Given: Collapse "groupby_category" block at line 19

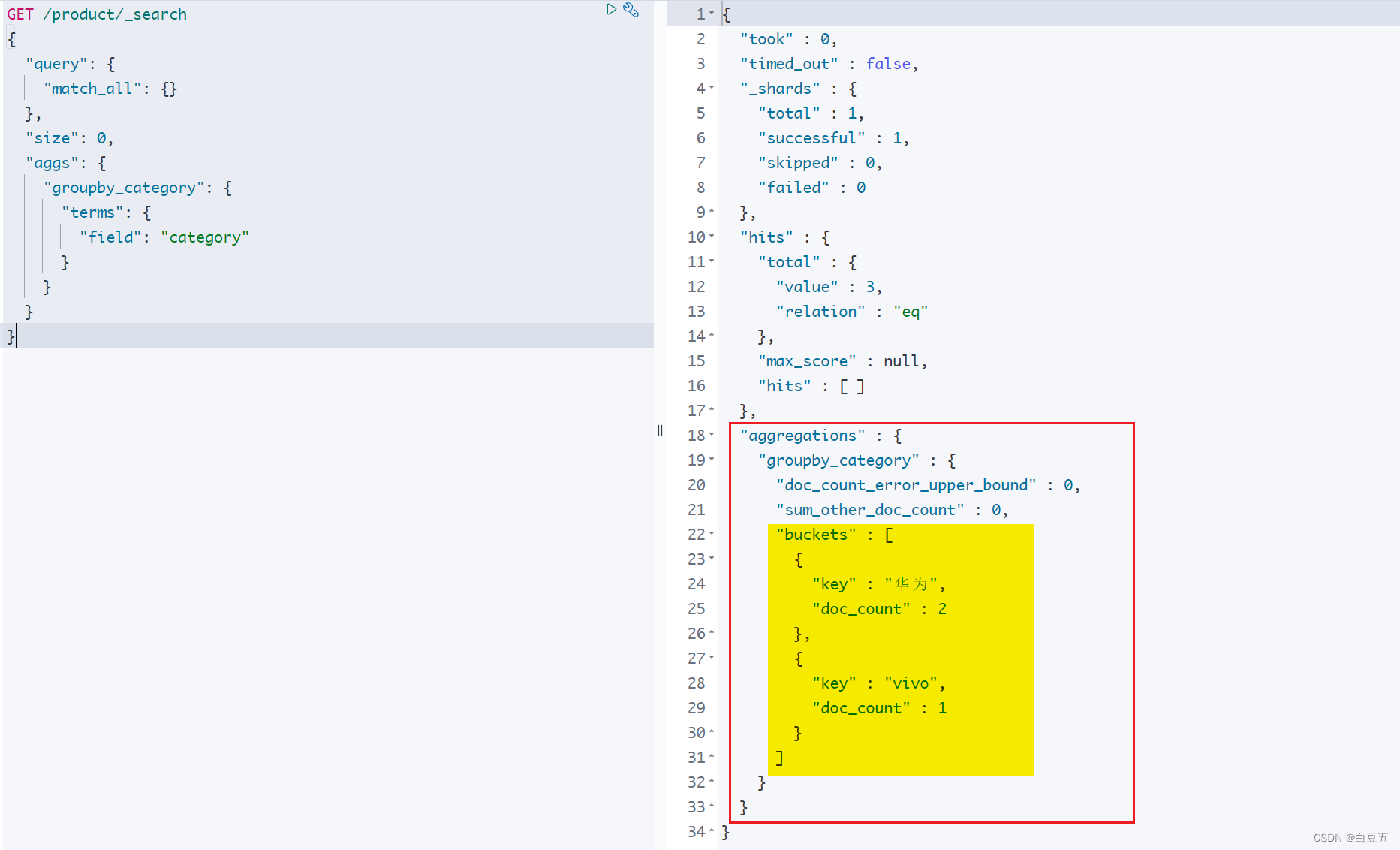Looking at the screenshot, I should click(712, 460).
